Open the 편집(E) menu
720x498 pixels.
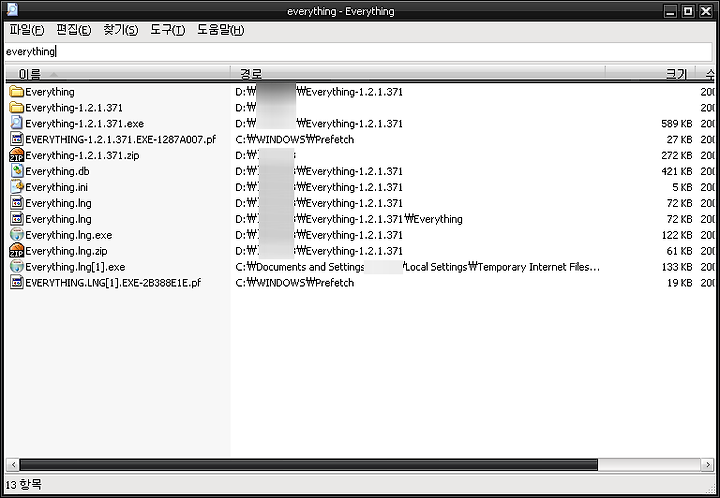coord(73,30)
